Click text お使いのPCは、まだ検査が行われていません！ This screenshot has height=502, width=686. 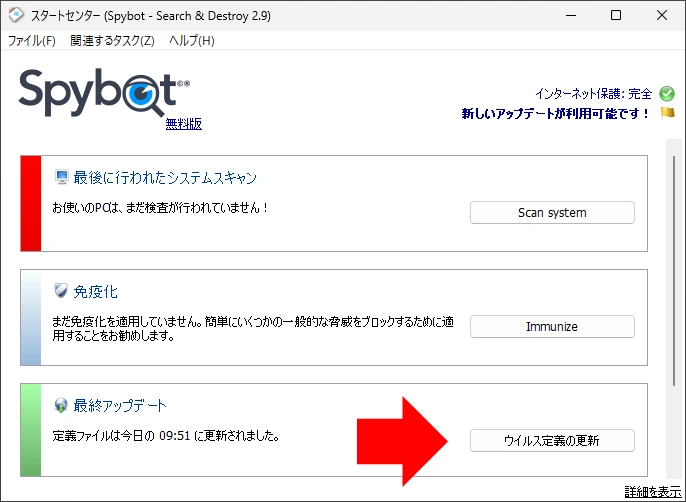coord(160,207)
